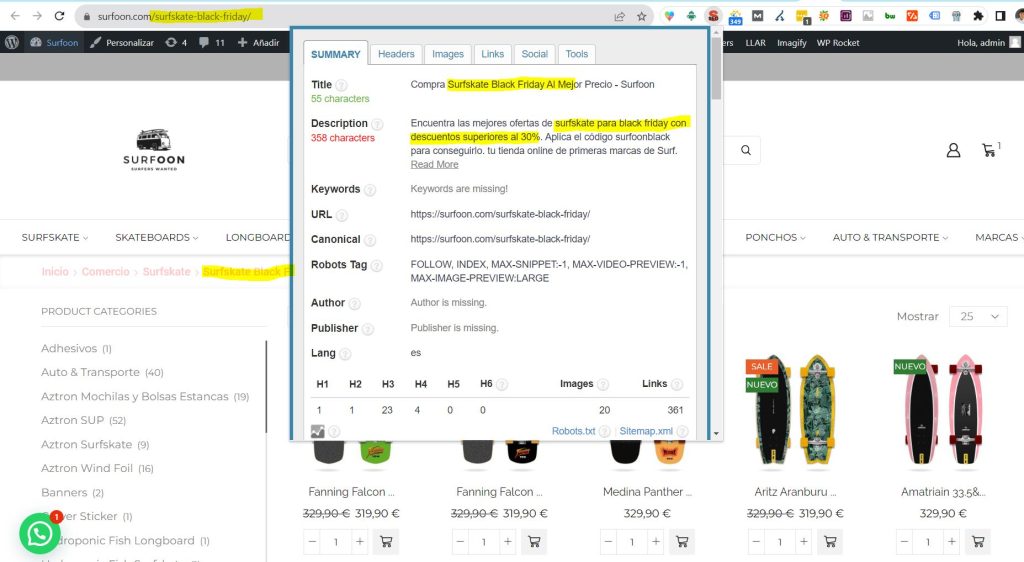Viewport: 1024px width, 562px height.
Task: Open the Personalizar admin bar item
Action: point(122,42)
